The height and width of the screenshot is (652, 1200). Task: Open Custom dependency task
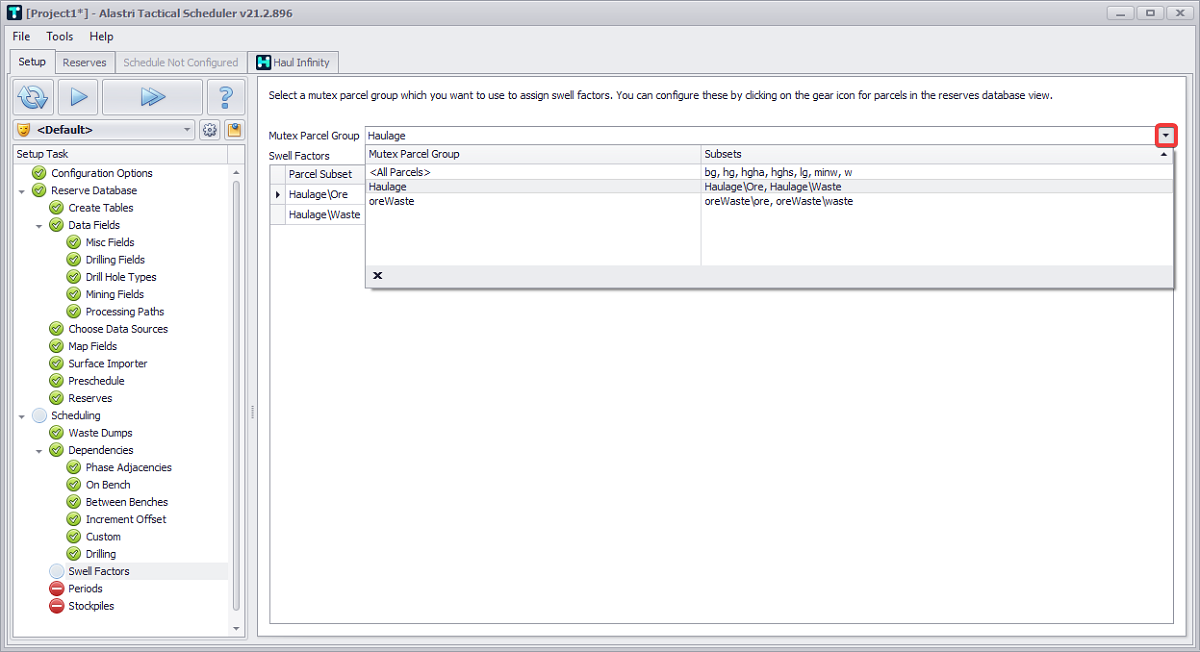point(103,537)
